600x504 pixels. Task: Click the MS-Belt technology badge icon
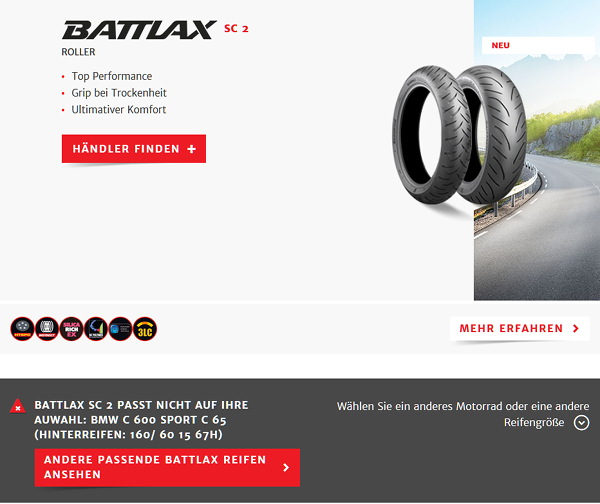pos(47,329)
